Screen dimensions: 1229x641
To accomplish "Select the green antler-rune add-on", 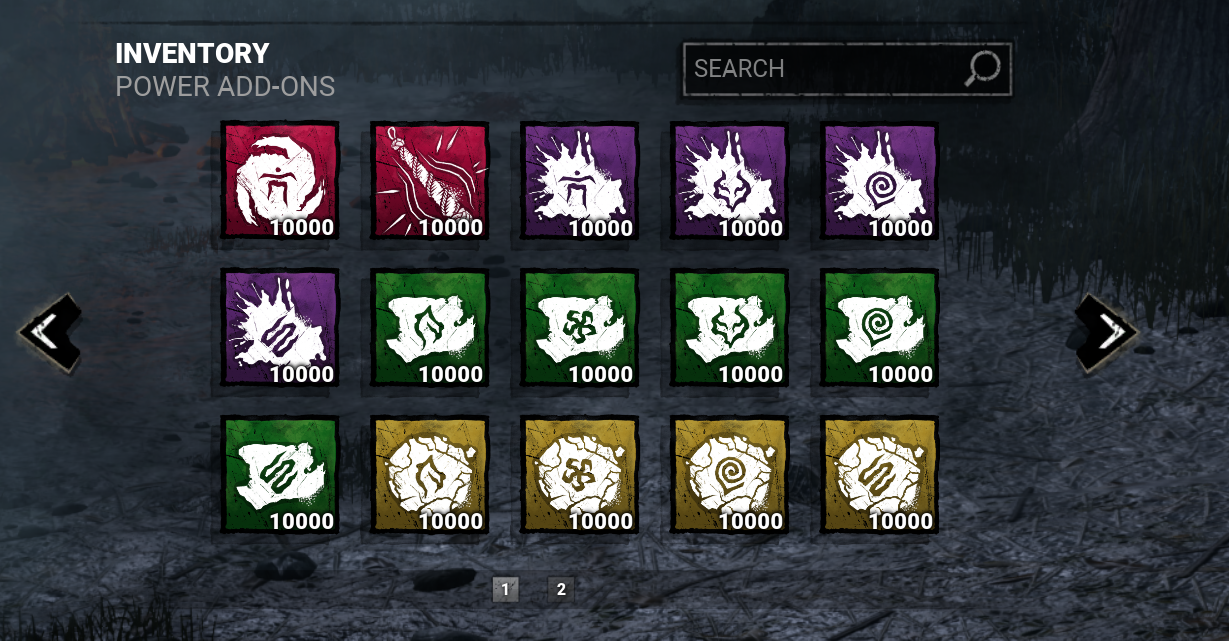I will [730, 328].
